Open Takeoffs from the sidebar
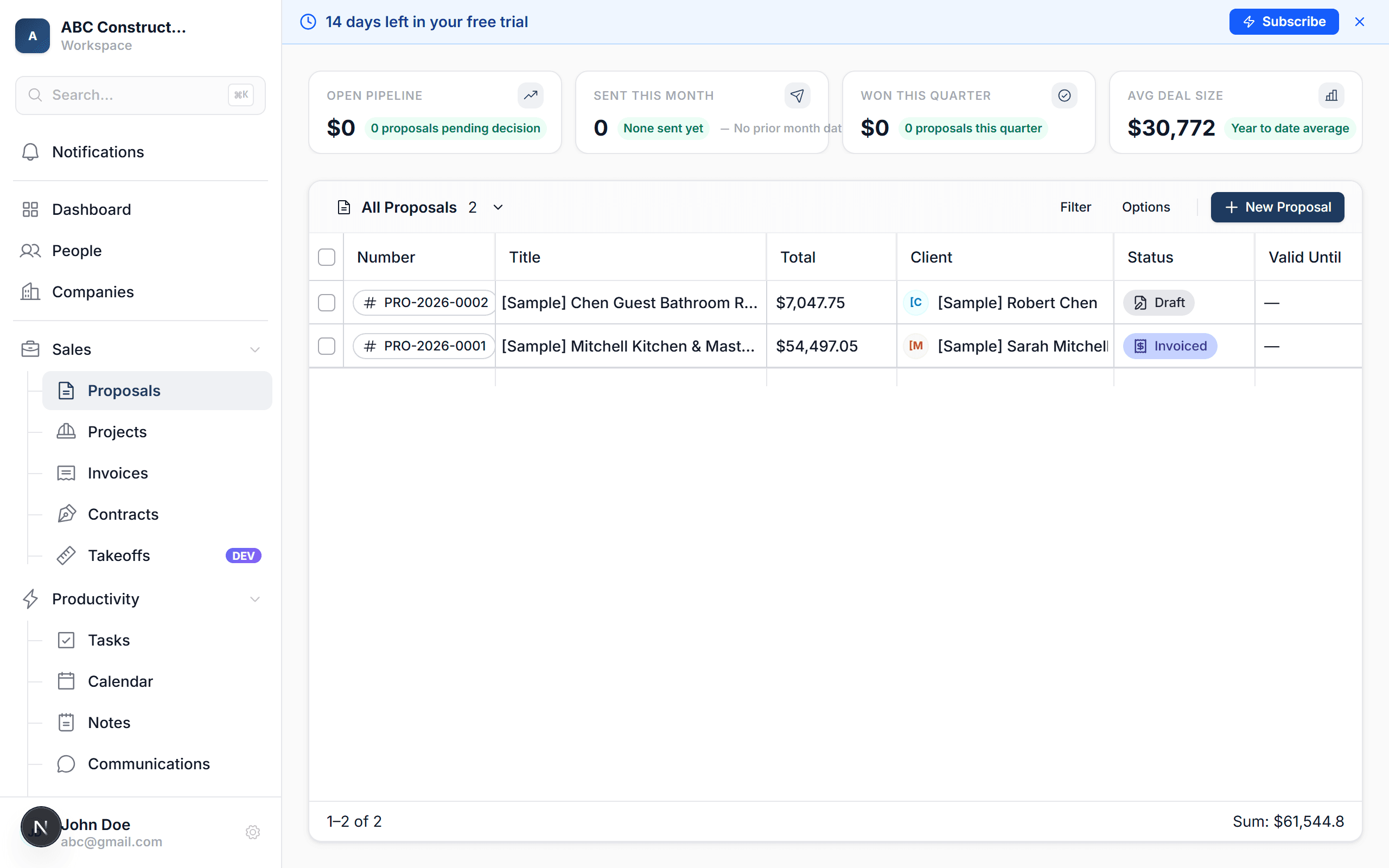The height and width of the screenshot is (868, 1389). click(119, 555)
